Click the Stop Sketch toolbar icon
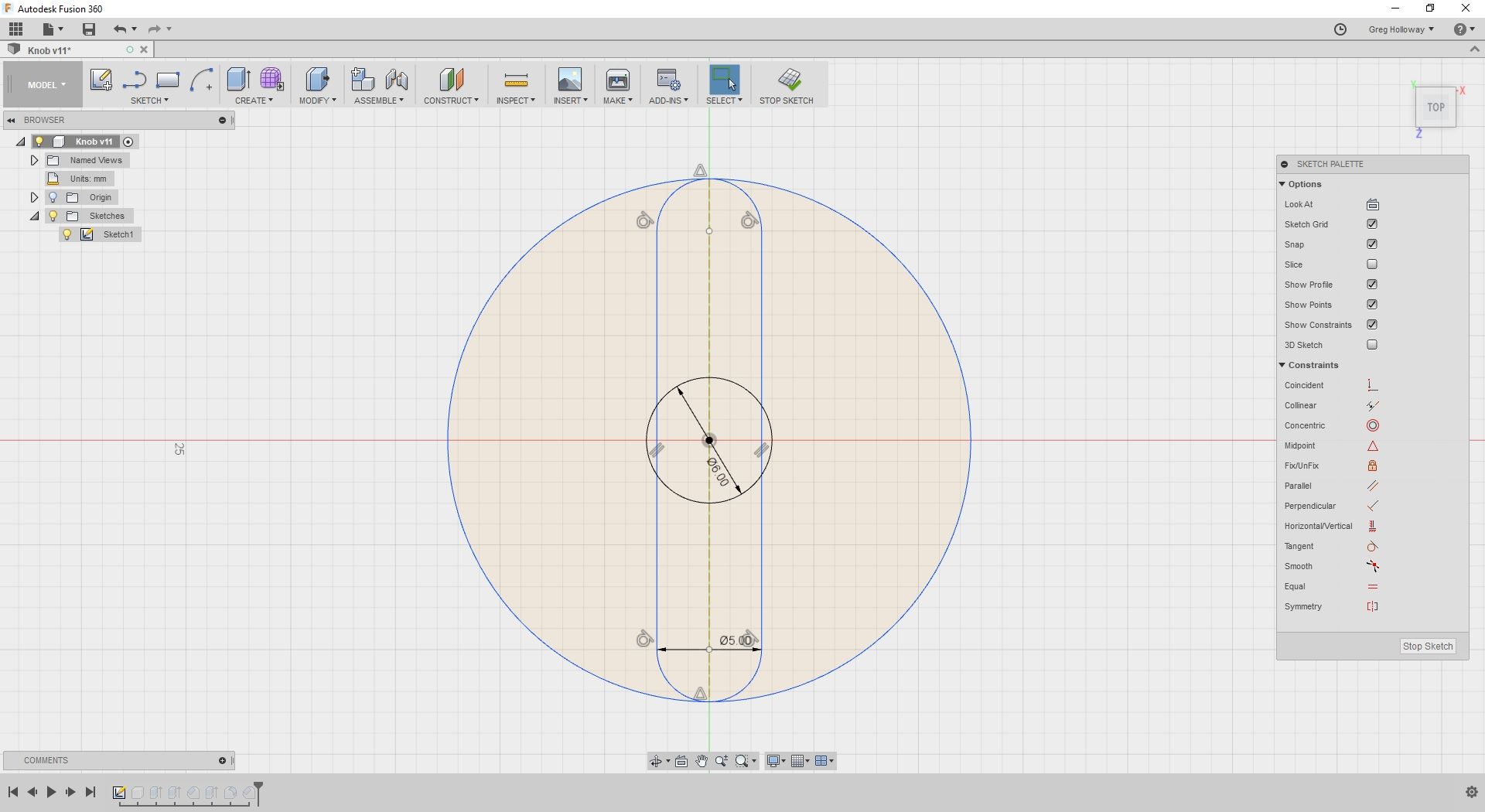 (x=789, y=79)
